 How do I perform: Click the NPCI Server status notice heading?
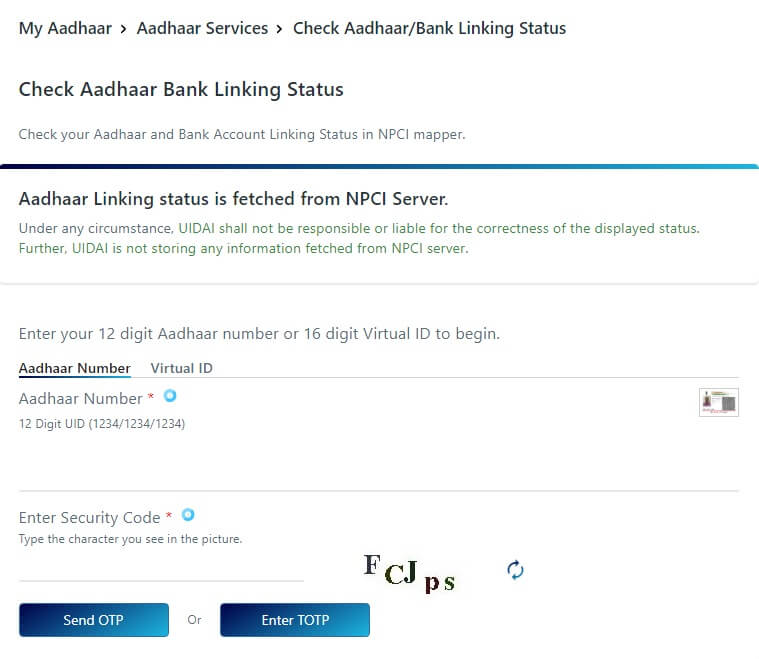pyautogui.click(x=233, y=199)
